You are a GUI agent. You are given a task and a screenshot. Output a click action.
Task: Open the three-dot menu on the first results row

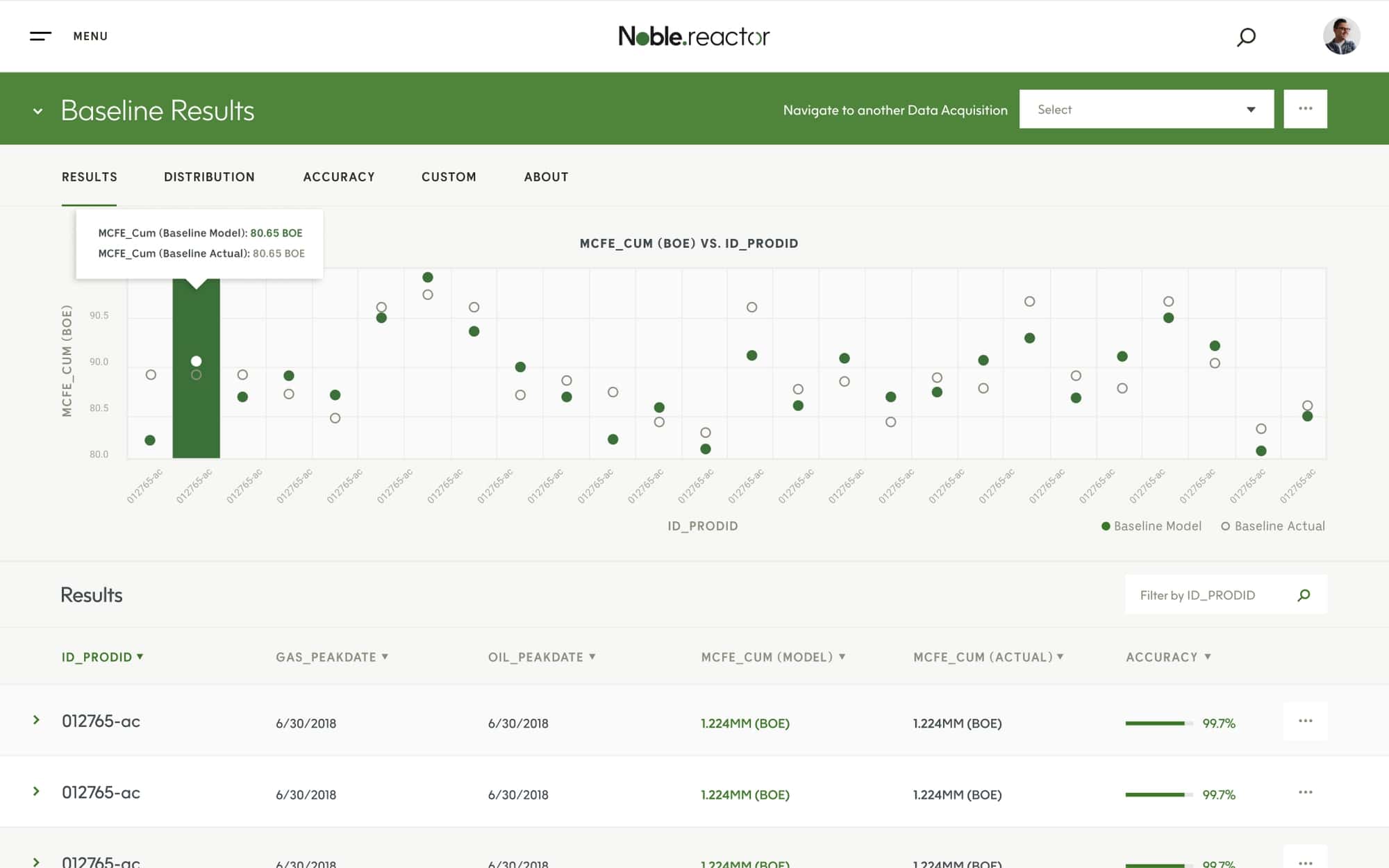(x=1306, y=722)
